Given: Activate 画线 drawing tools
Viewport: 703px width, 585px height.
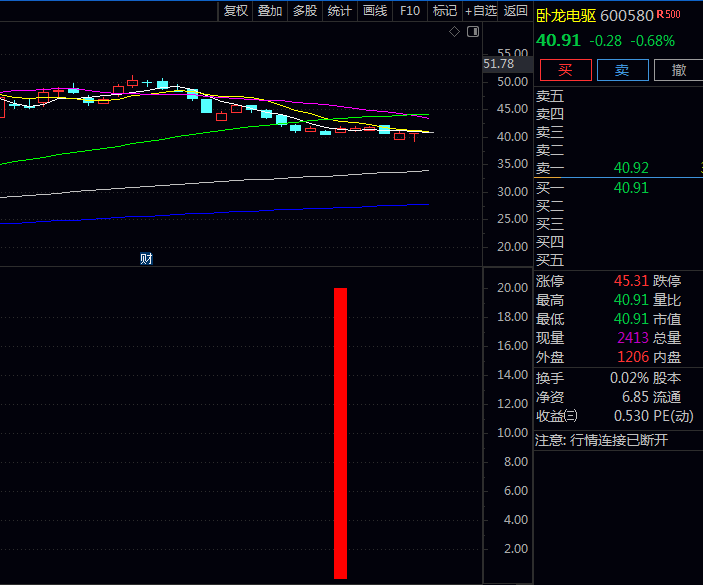Looking at the screenshot, I should pos(375,11).
